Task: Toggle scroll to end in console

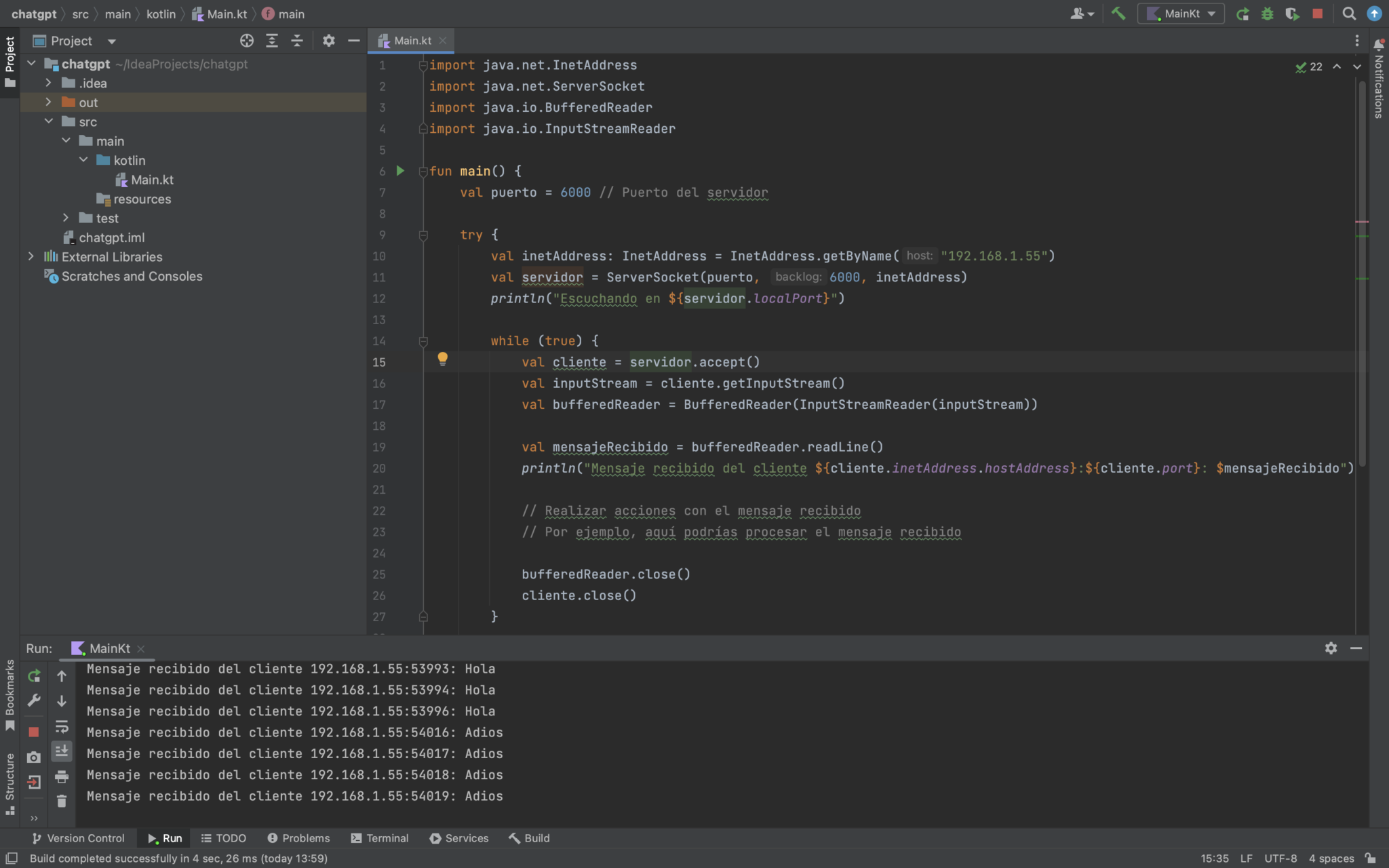Action: pyautogui.click(x=62, y=751)
